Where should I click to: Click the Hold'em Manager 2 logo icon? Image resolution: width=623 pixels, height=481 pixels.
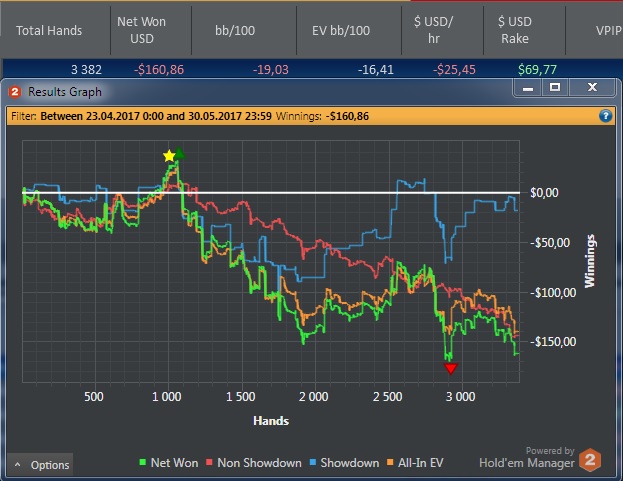pos(590,460)
